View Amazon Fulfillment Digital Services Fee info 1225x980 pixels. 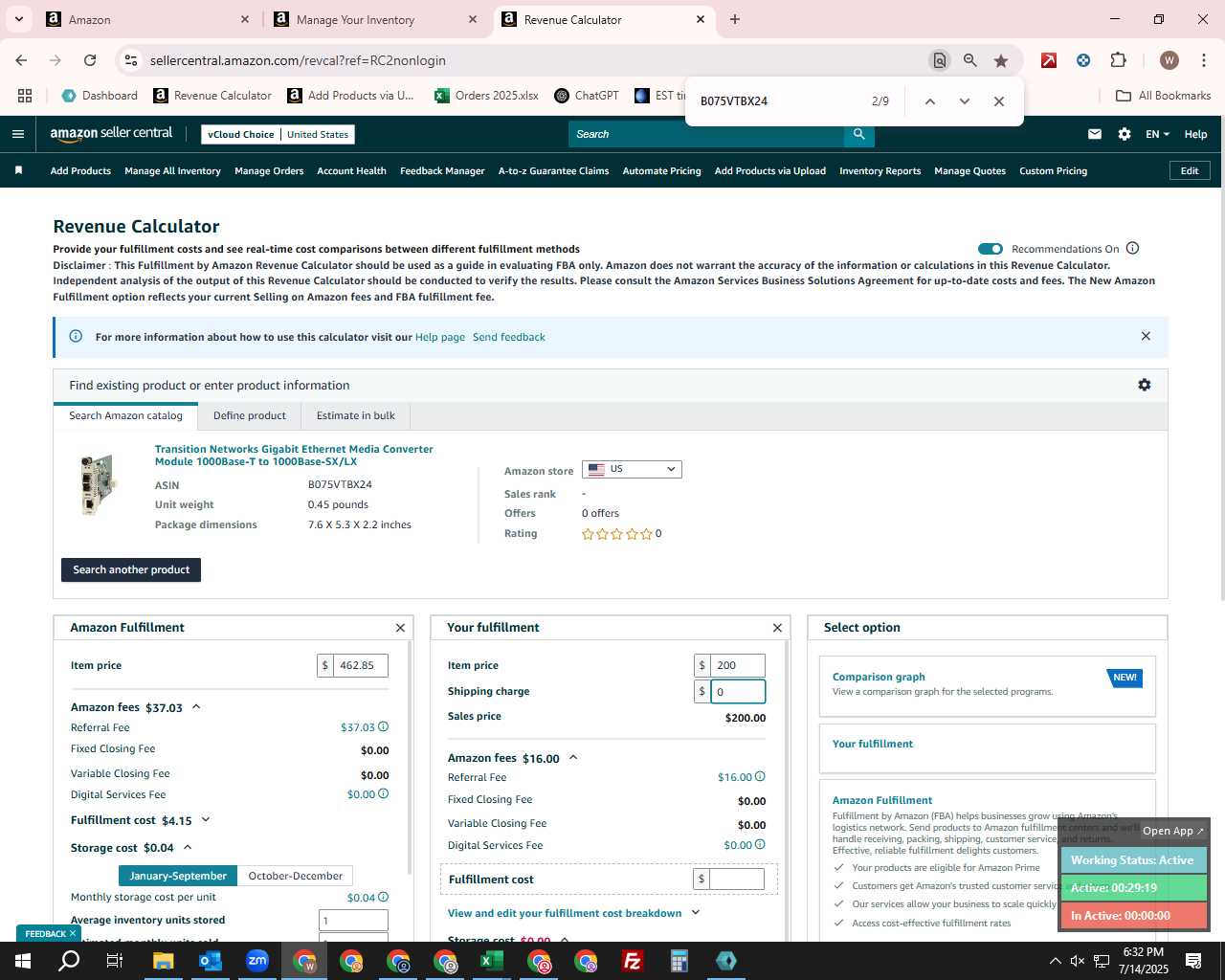[383, 794]
